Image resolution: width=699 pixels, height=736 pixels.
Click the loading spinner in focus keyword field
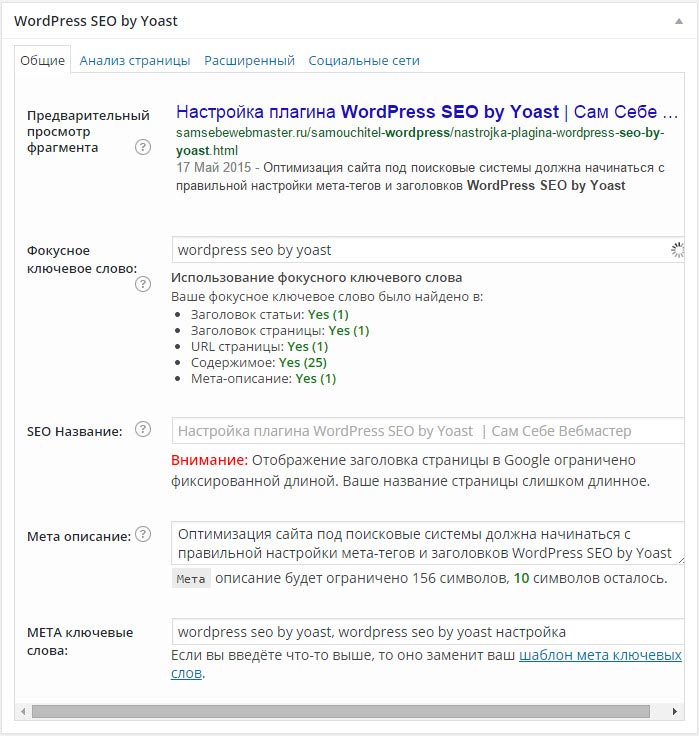pos(677,250)
